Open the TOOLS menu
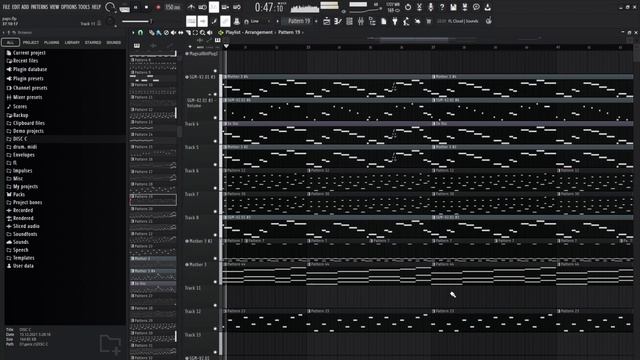This screenshot has height=360, width=640. coord(84,7)
